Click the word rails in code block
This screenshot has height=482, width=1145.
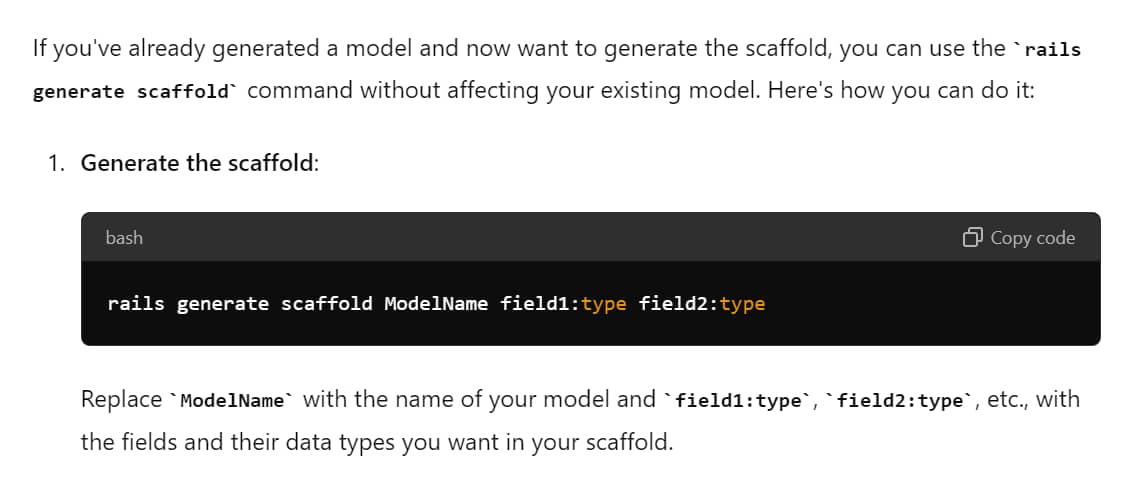click(x=136, y=303)
